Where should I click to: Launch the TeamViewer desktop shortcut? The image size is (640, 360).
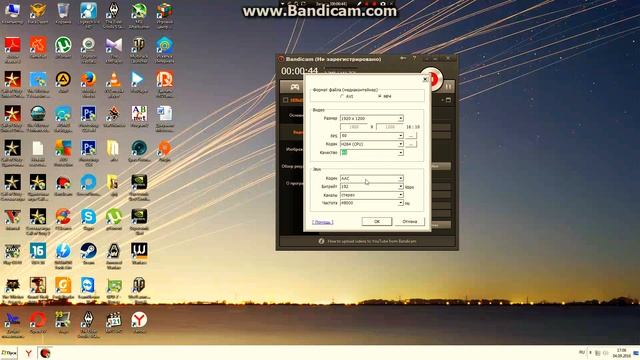click(x=89, y=289)
